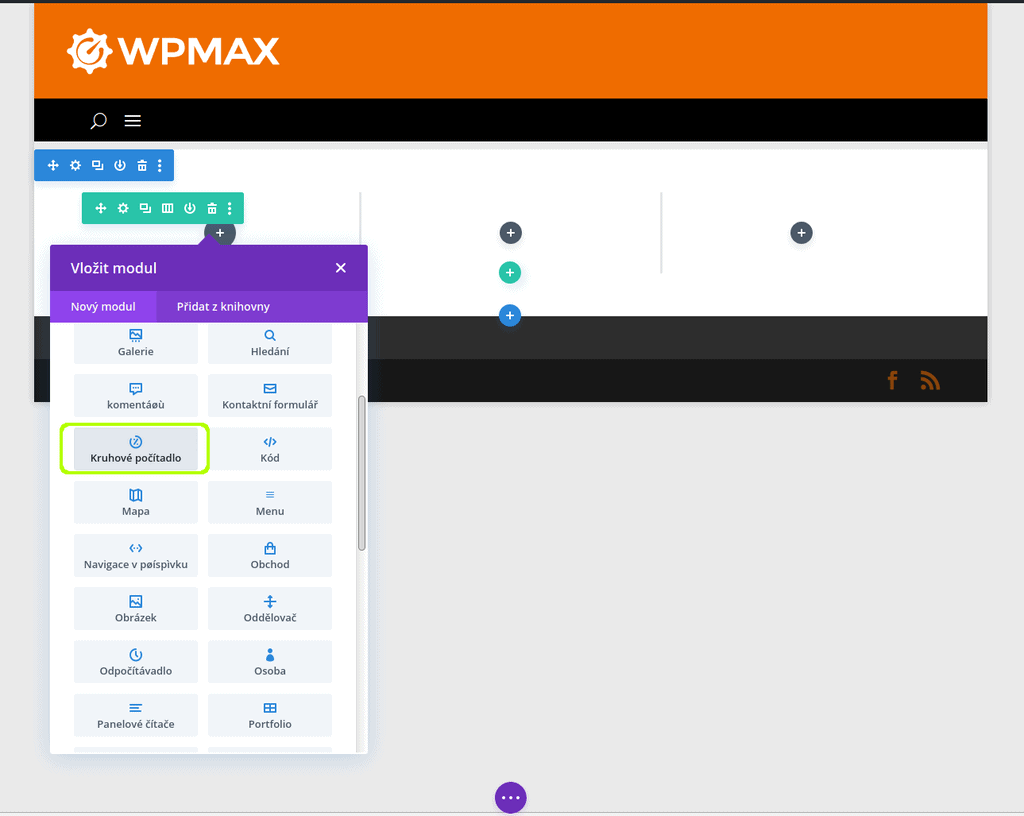This screenshot has height=816, width=1024.
Task: Insert the Panelové čítače module
Action: (136, 715)
